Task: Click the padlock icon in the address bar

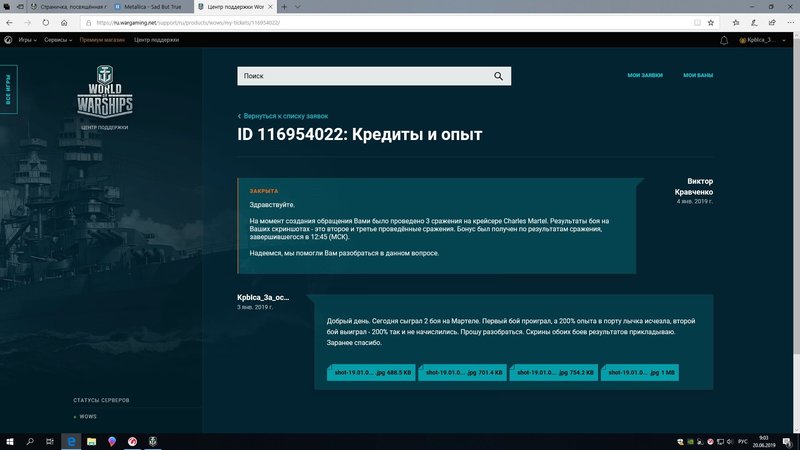Action: 89,22
